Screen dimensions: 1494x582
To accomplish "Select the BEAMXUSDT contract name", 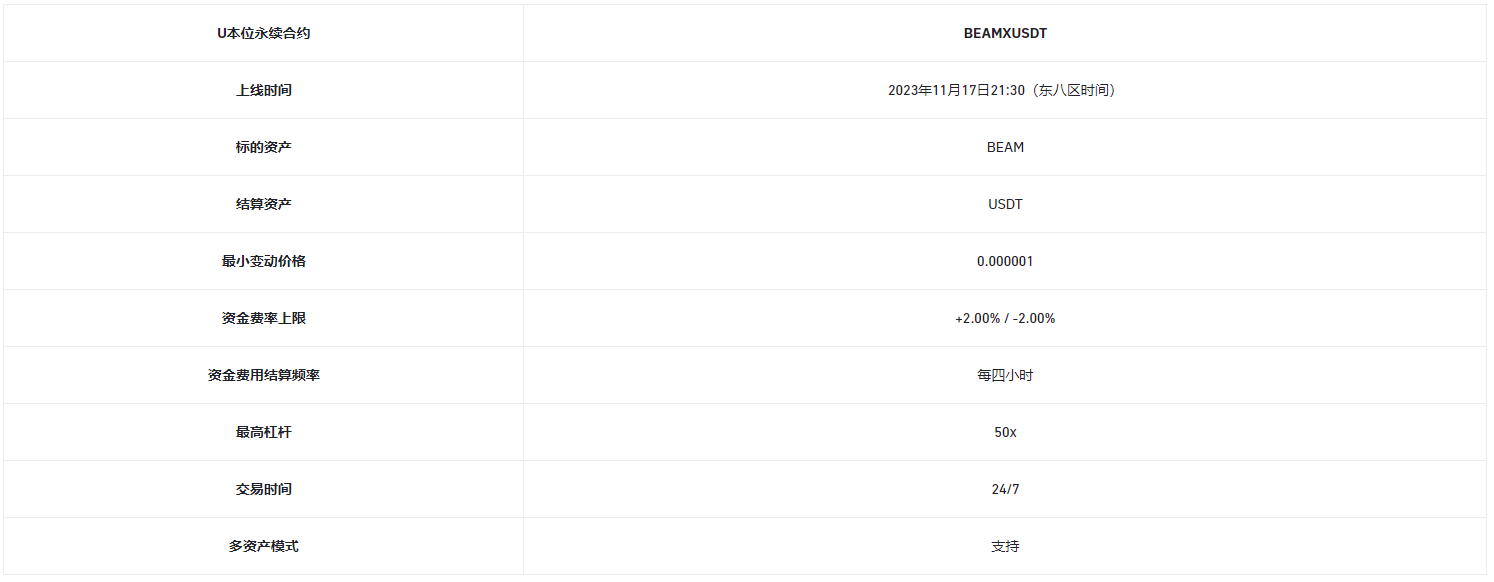I will (x=1005, y=33).
